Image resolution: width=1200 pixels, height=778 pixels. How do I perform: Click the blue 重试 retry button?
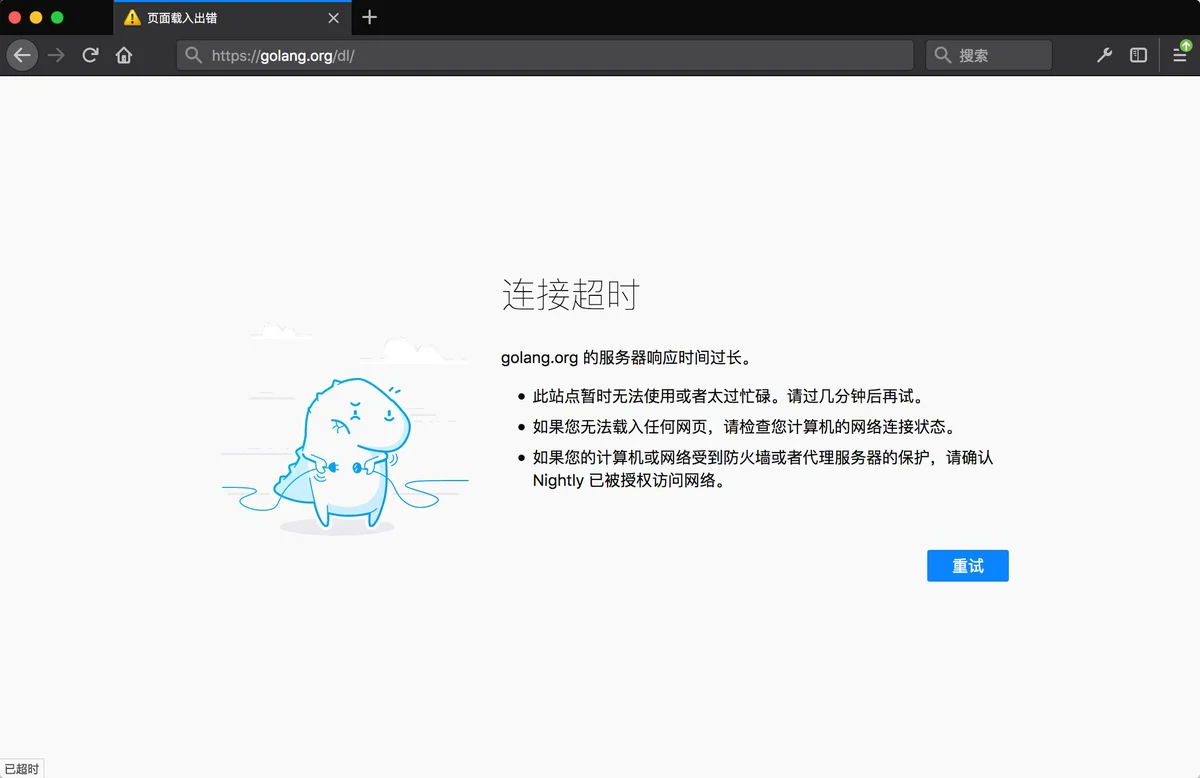[x=968, y=565]
